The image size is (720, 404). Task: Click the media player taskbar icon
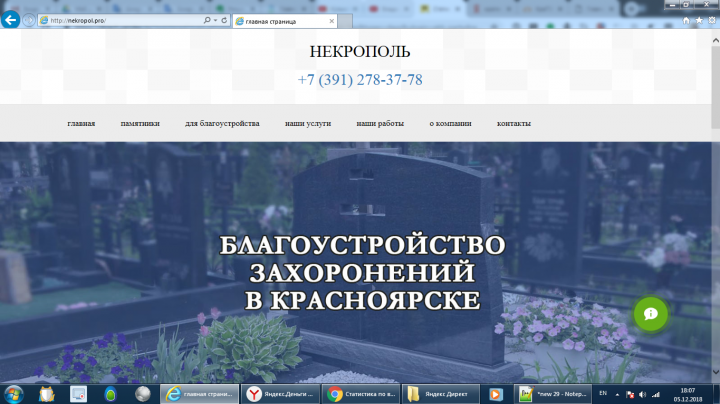coord(496,394)
